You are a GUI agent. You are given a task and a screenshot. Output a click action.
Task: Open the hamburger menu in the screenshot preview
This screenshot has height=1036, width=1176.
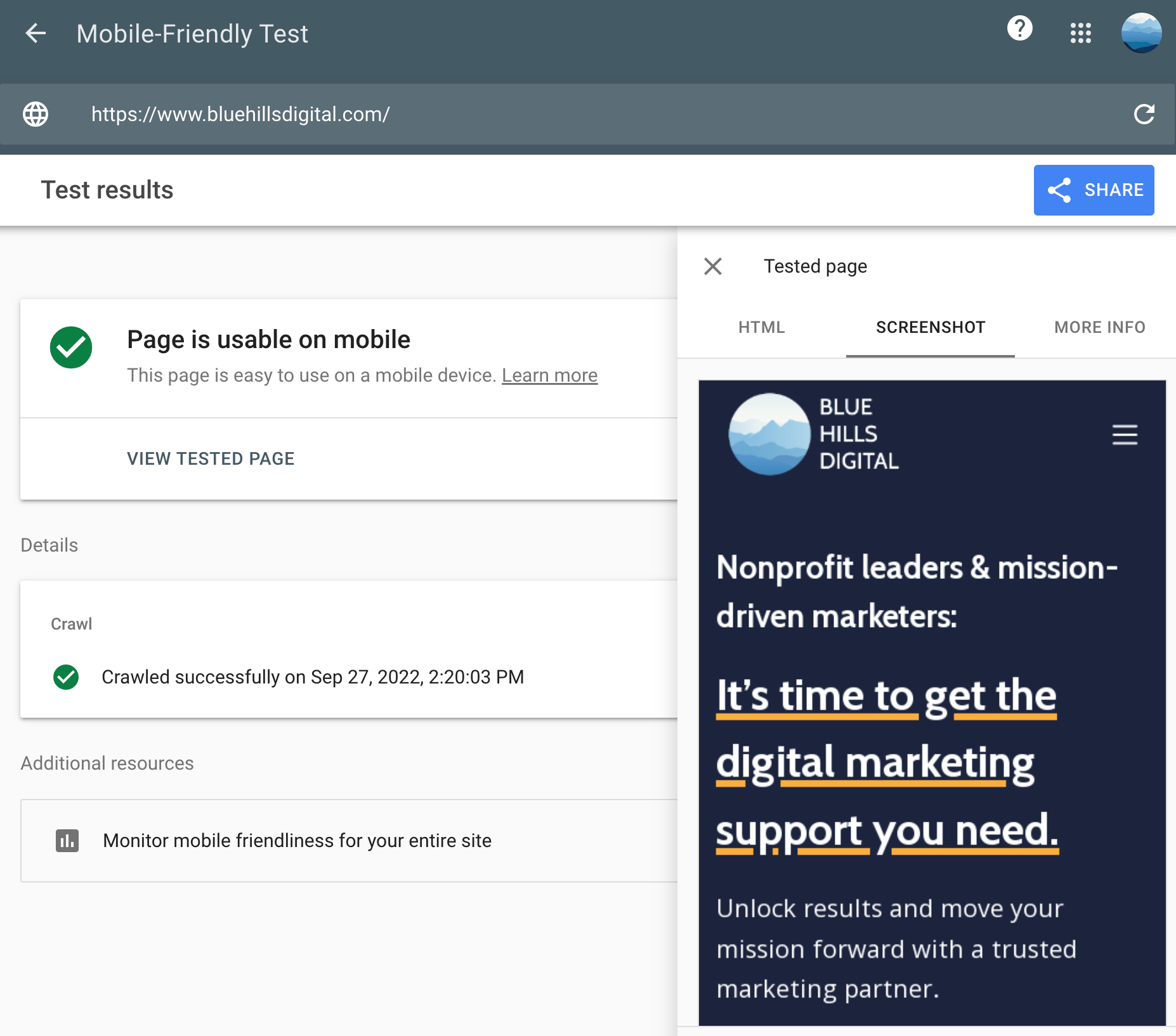tap(1124, 436)
